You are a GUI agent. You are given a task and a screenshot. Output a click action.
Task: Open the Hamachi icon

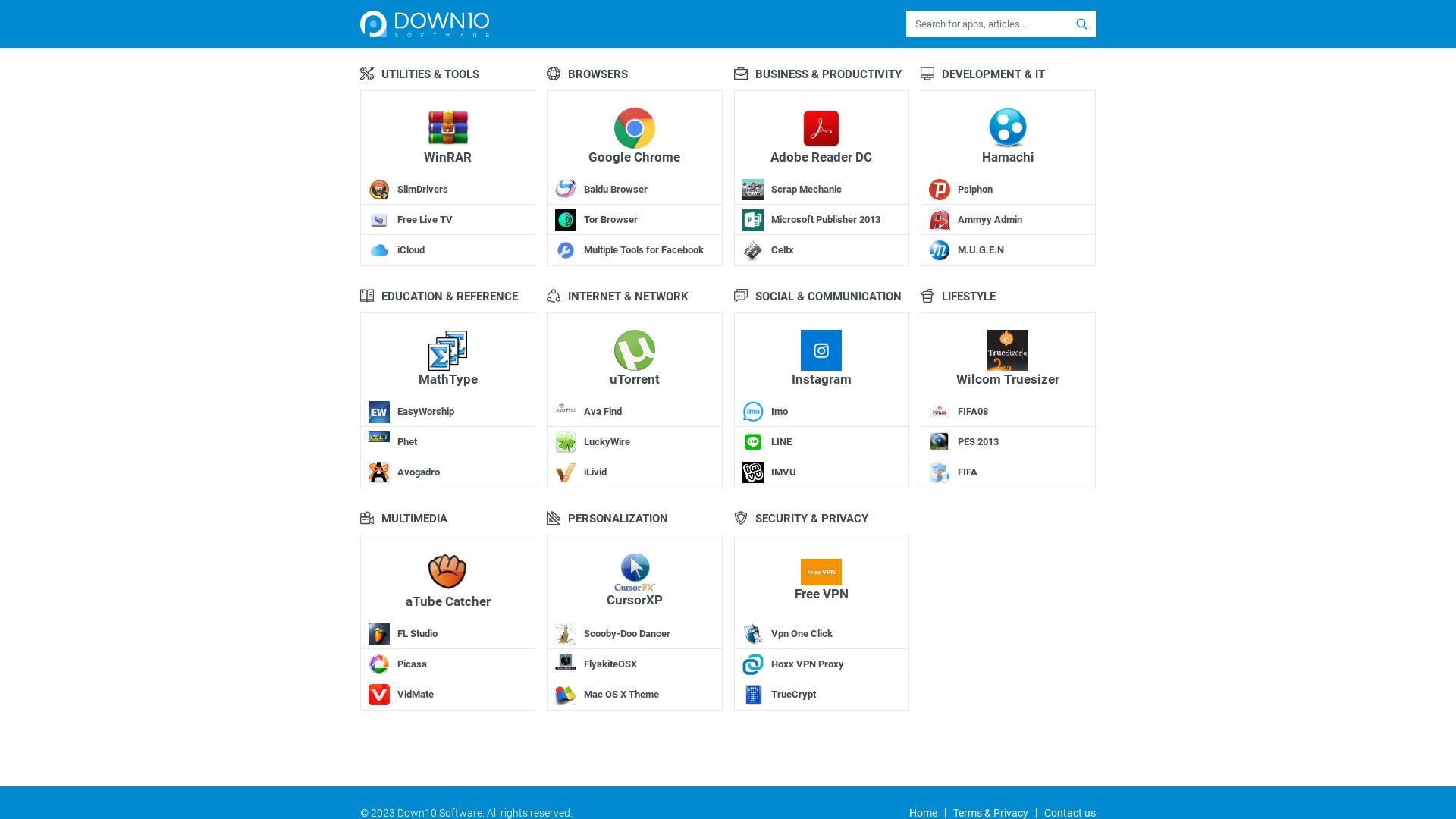tap(1008, 127)
